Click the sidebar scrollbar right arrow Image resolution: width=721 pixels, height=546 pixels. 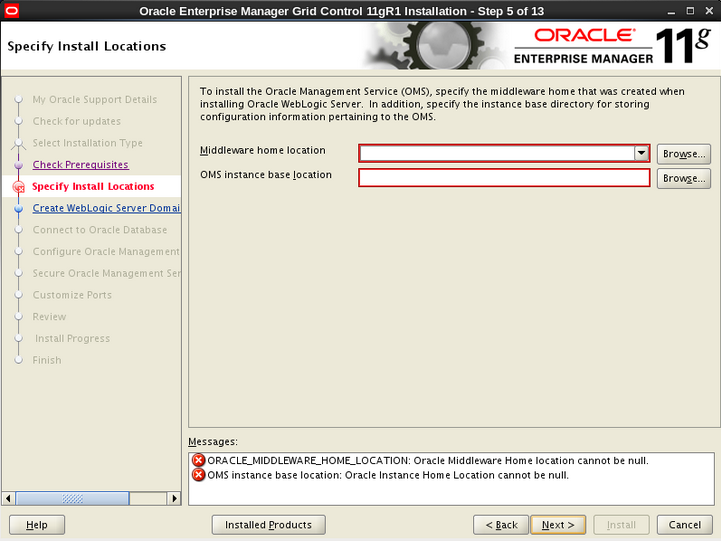click(x=174, y=498)
